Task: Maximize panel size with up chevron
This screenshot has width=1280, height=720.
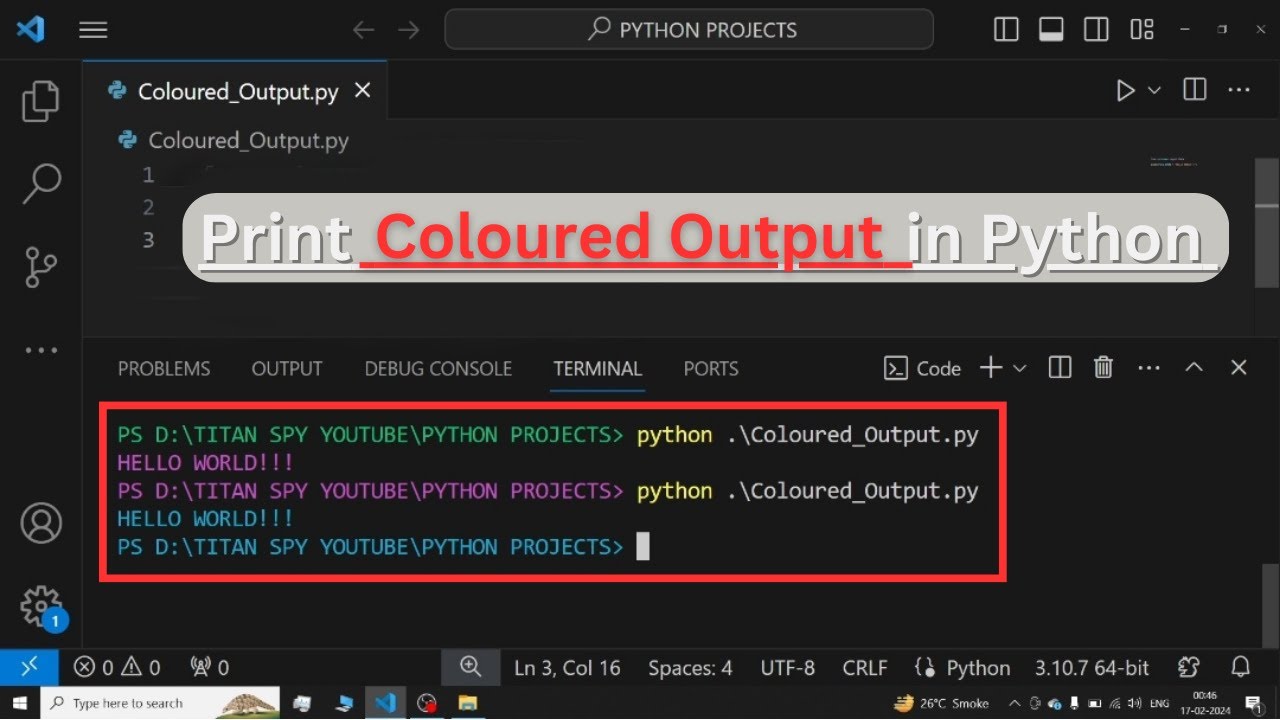Action: click(1194, 368)
